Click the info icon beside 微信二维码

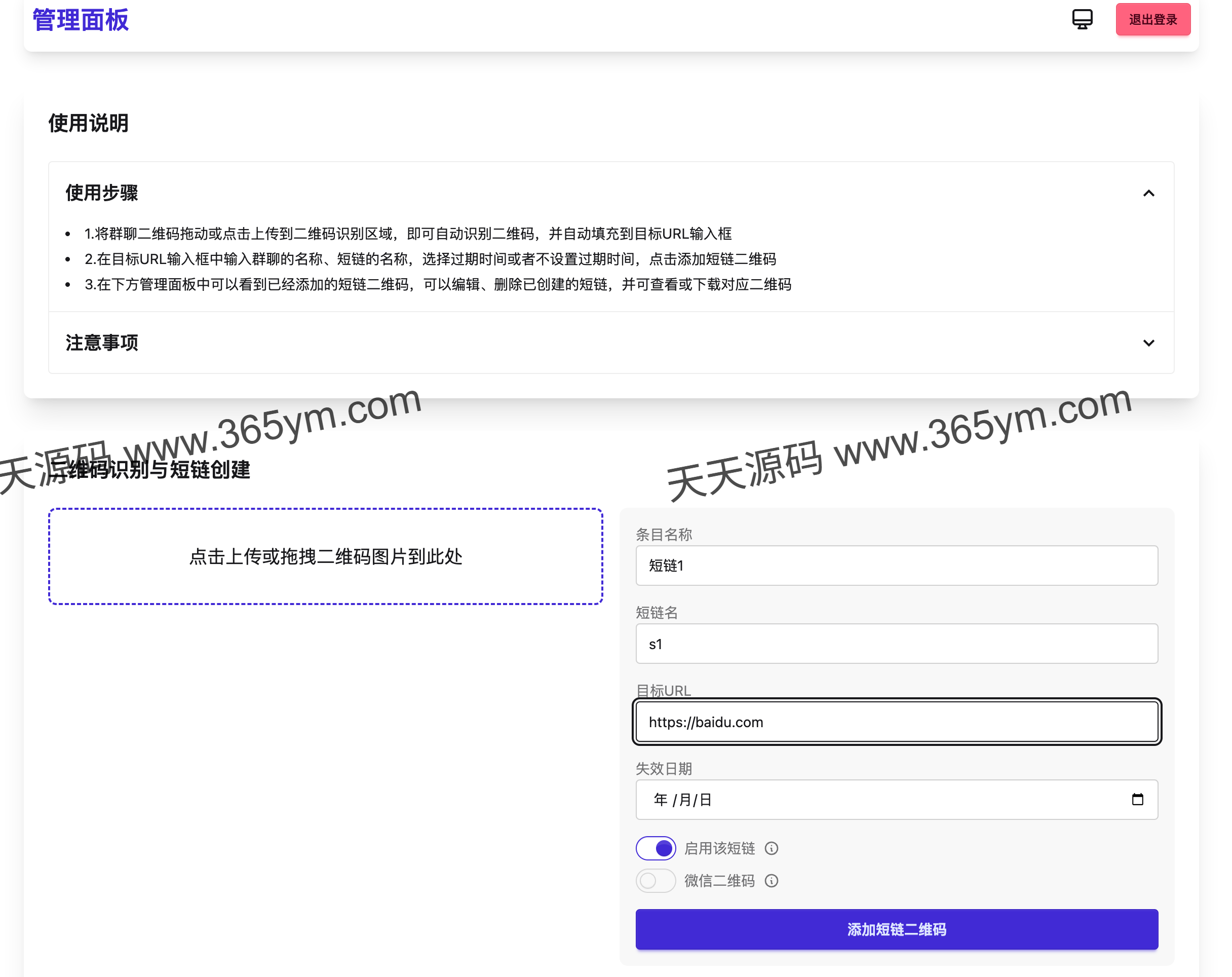point(772,881)
